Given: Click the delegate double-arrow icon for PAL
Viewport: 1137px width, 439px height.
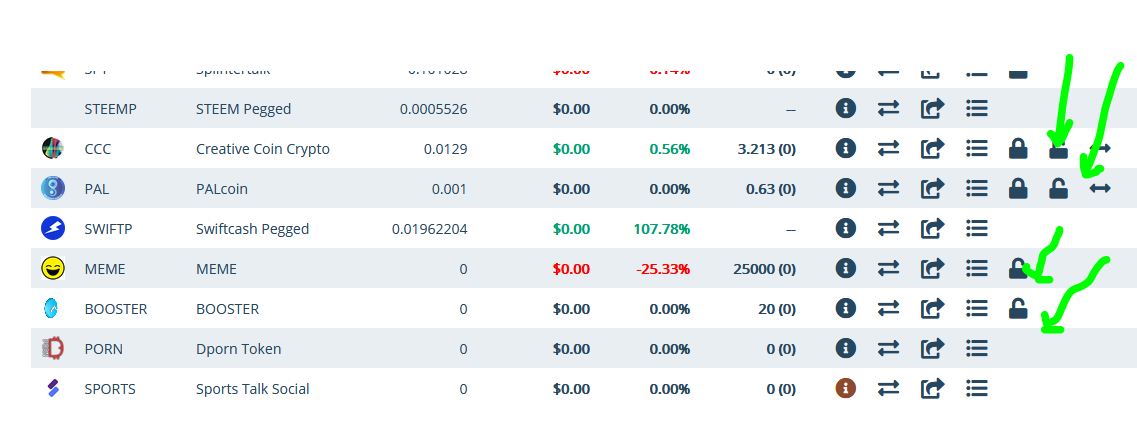Looking at the screenshot, I should [1100, 188].
